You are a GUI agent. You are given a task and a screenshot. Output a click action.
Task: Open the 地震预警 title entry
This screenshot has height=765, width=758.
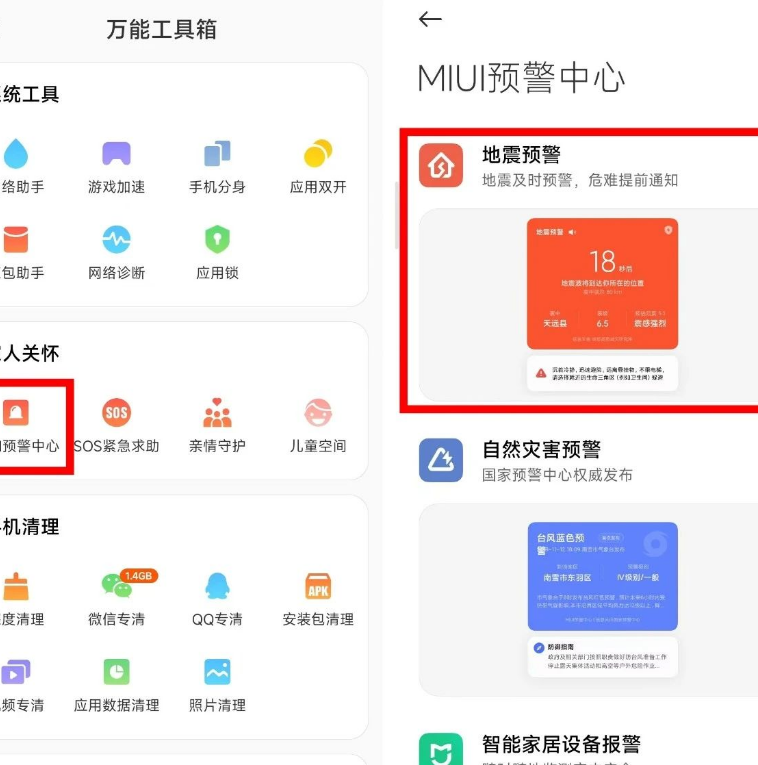coord(521,155)
